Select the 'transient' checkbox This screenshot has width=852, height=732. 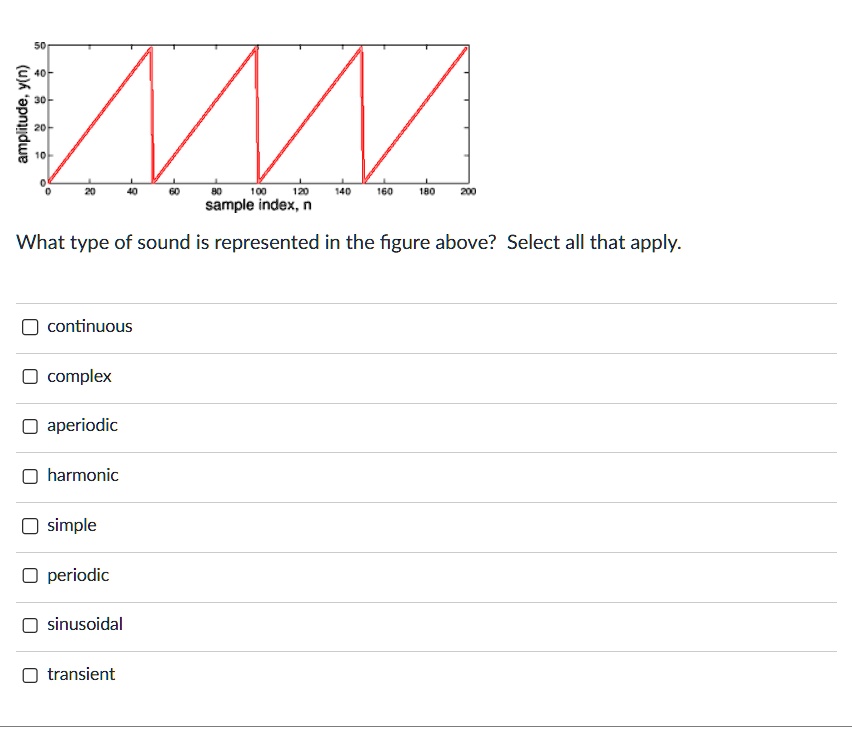click(30, 675)
